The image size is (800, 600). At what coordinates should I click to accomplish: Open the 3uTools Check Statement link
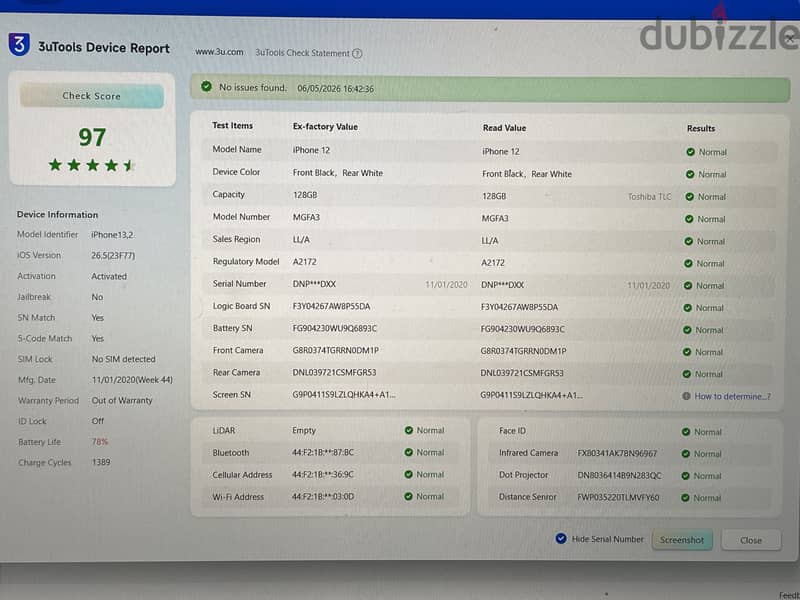tap(302, 53)
